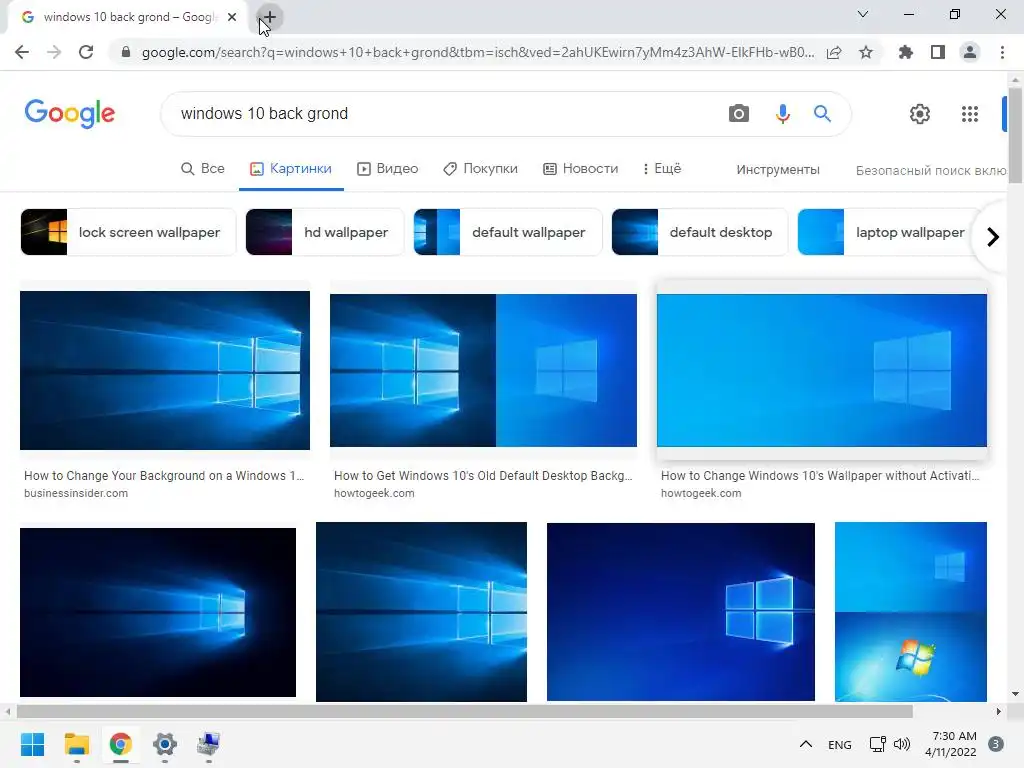
Task: Open clock and calendar 7:30 AM
Action: [951, 744]
